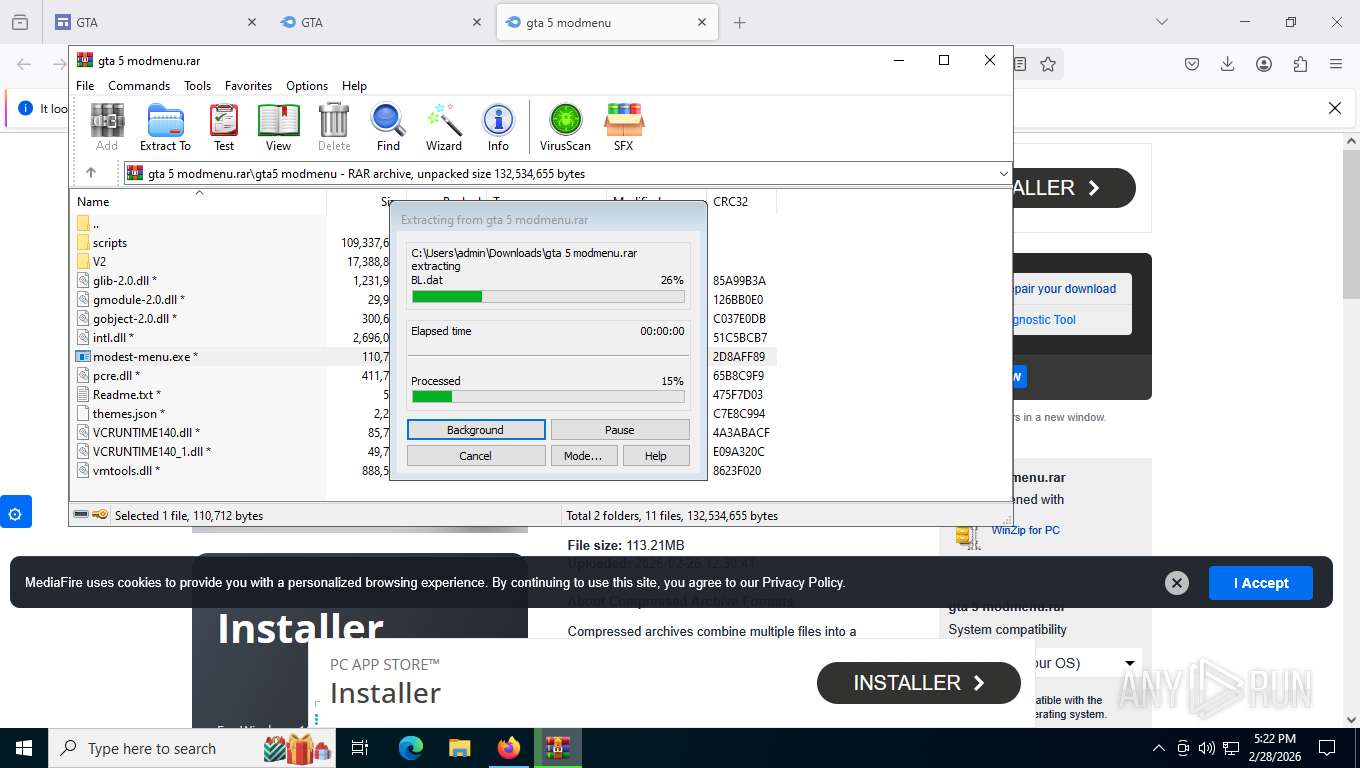Open a new Firefox tab

click(x=740, y=22)
